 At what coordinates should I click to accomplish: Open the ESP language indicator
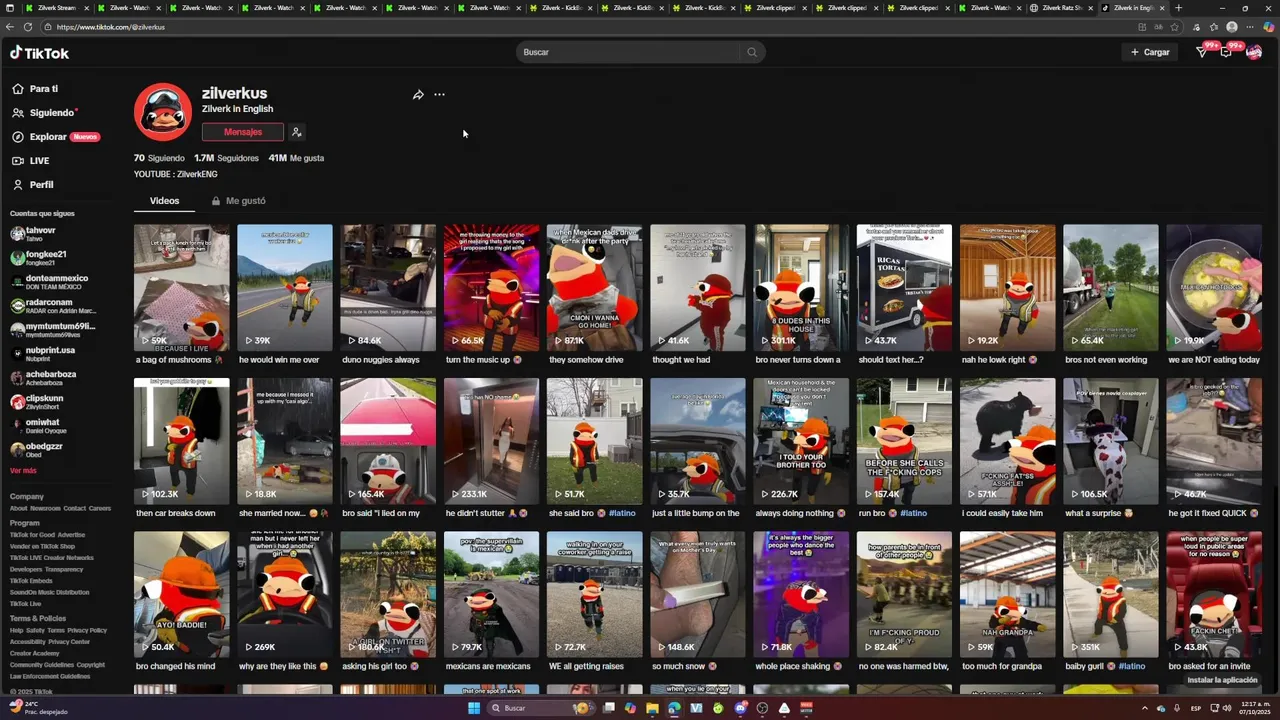(1196, 708)
